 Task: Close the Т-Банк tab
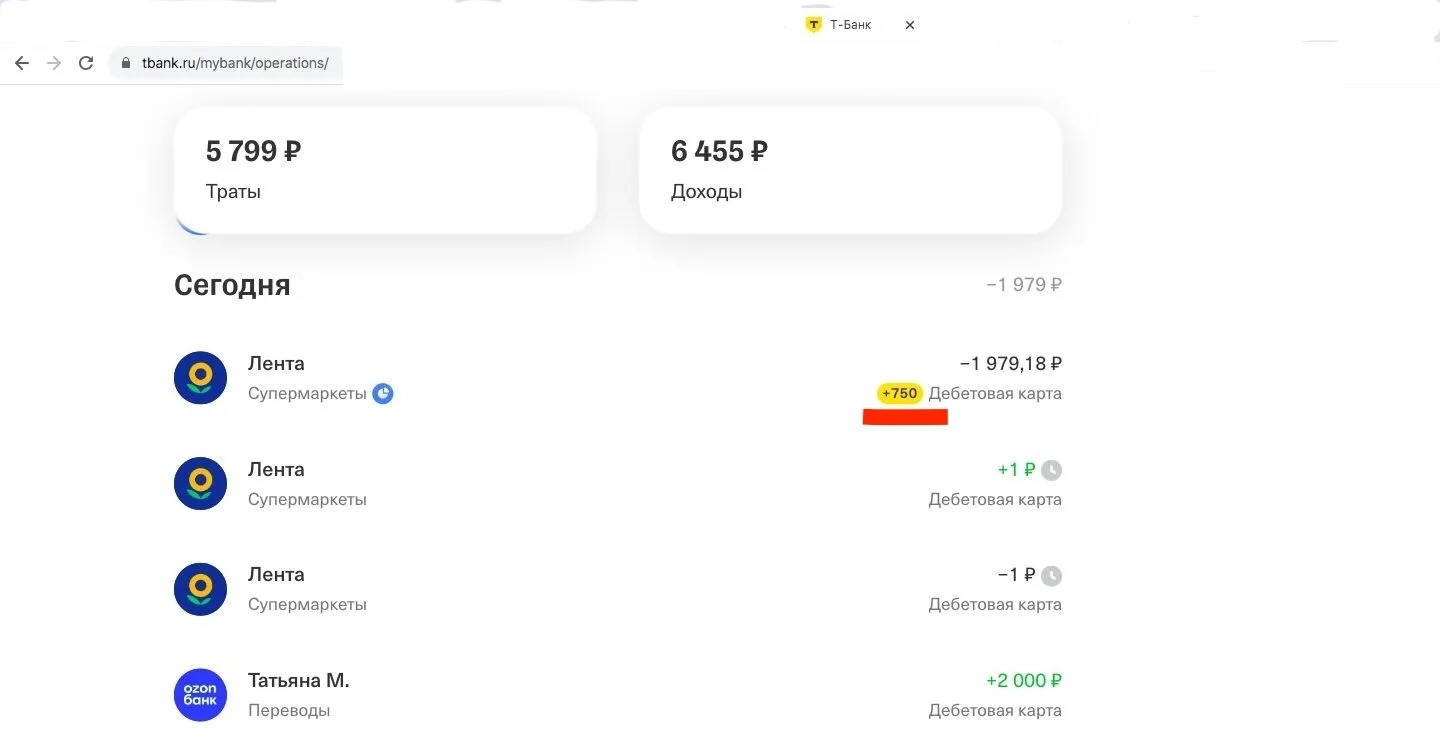click(910, 25)
